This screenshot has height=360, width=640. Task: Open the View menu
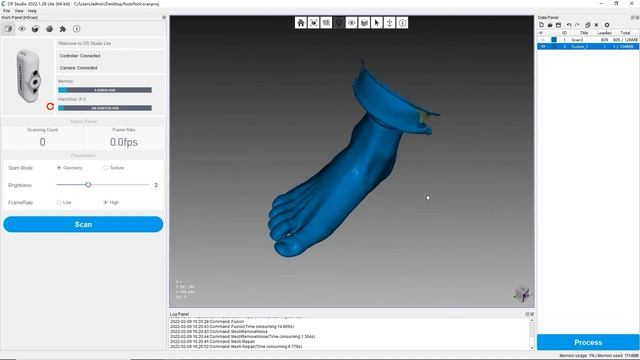pos(19,11)
